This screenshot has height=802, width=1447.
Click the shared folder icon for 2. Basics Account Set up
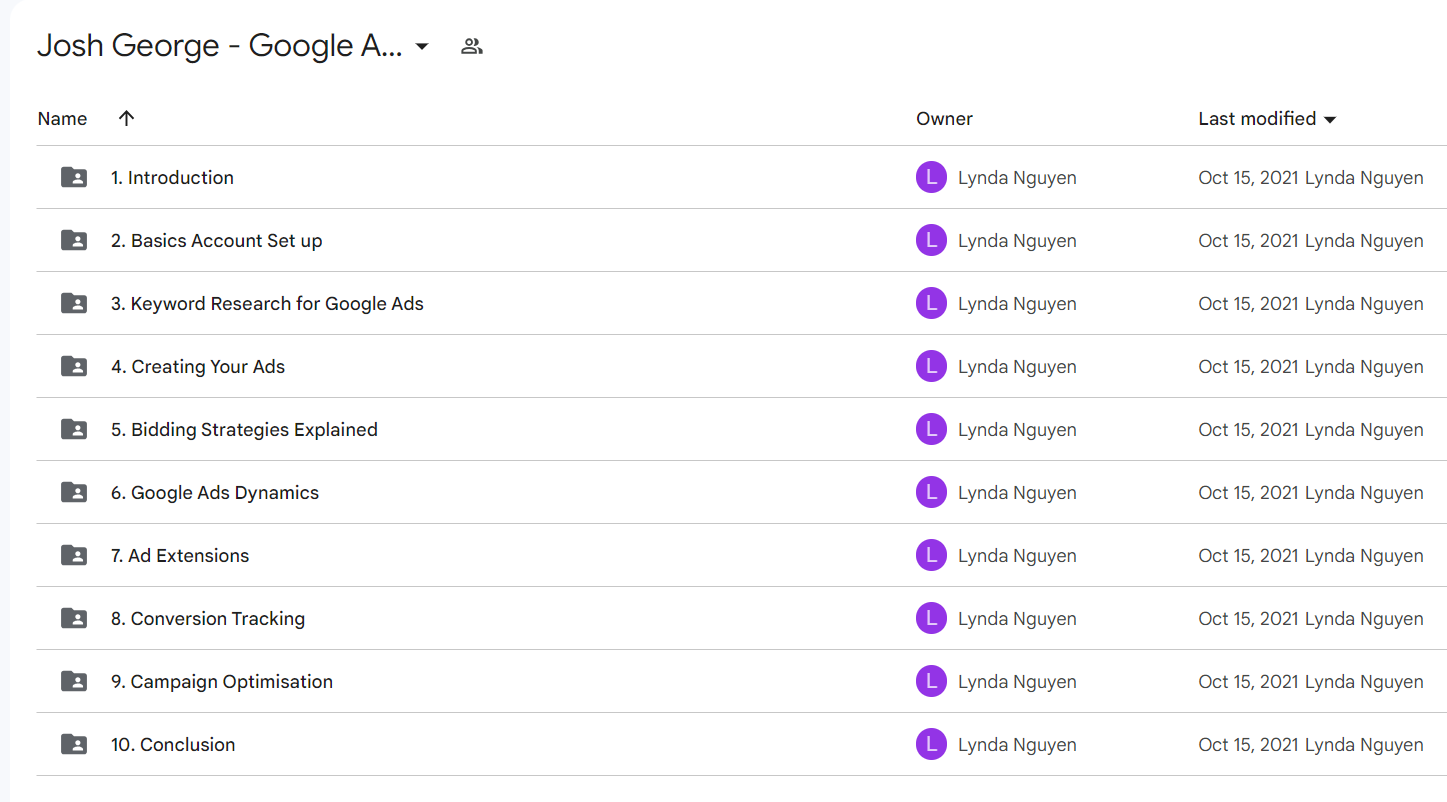pyautogui.click(x=74, y=240)
